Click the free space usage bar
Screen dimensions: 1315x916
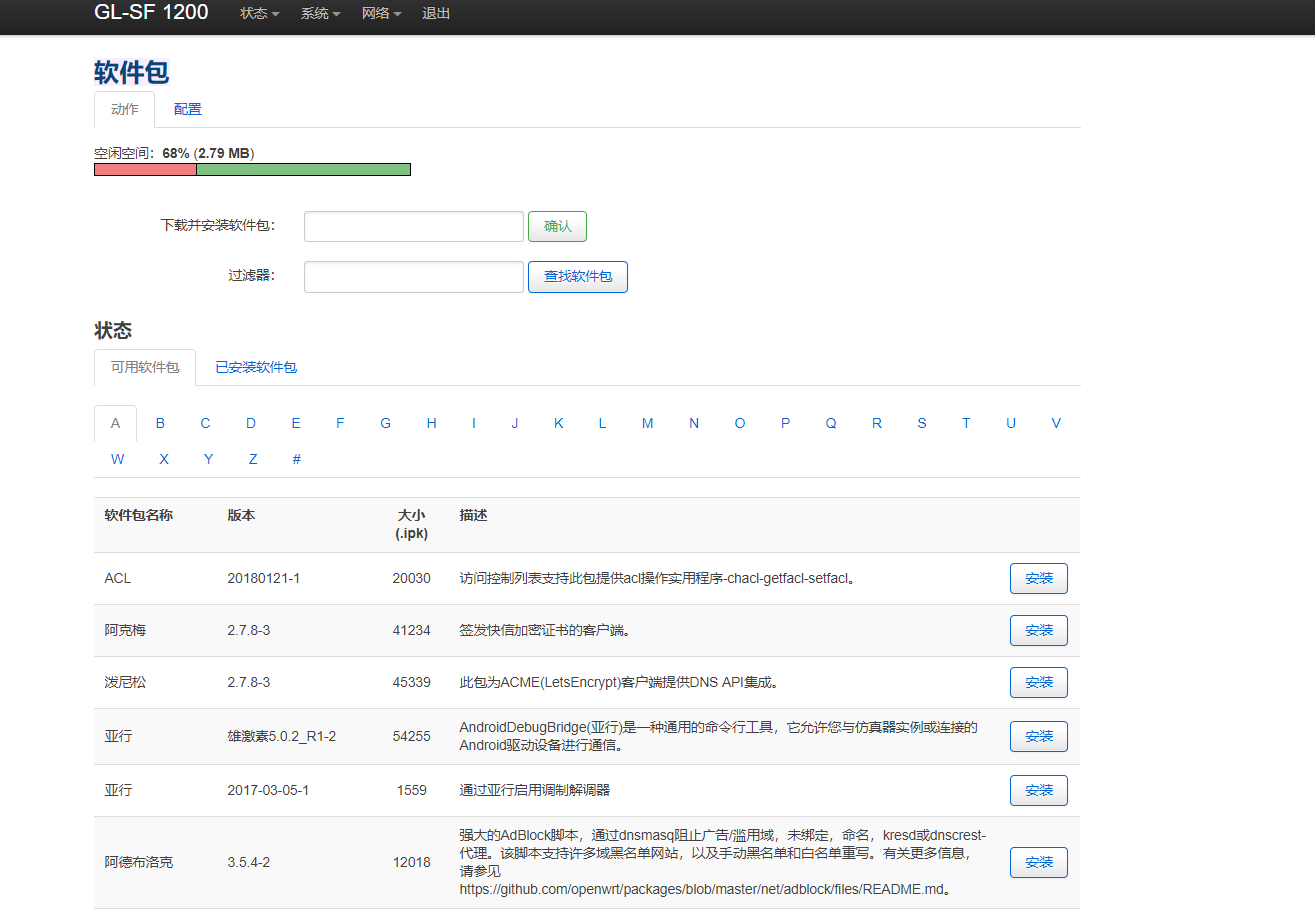pos(252,170)
